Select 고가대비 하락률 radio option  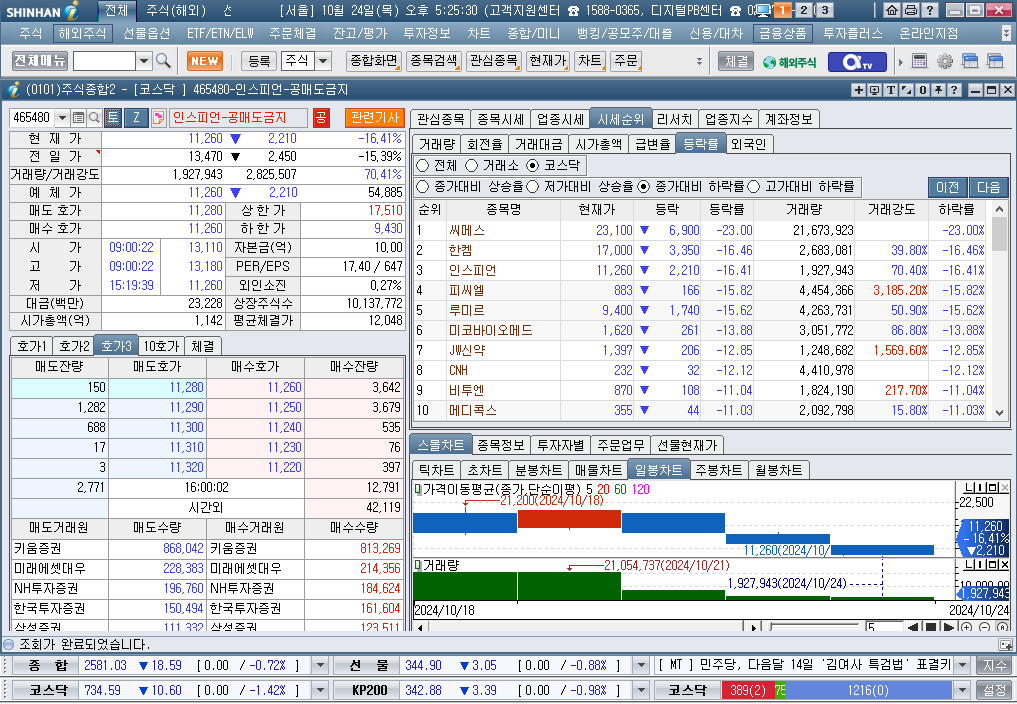753,187
